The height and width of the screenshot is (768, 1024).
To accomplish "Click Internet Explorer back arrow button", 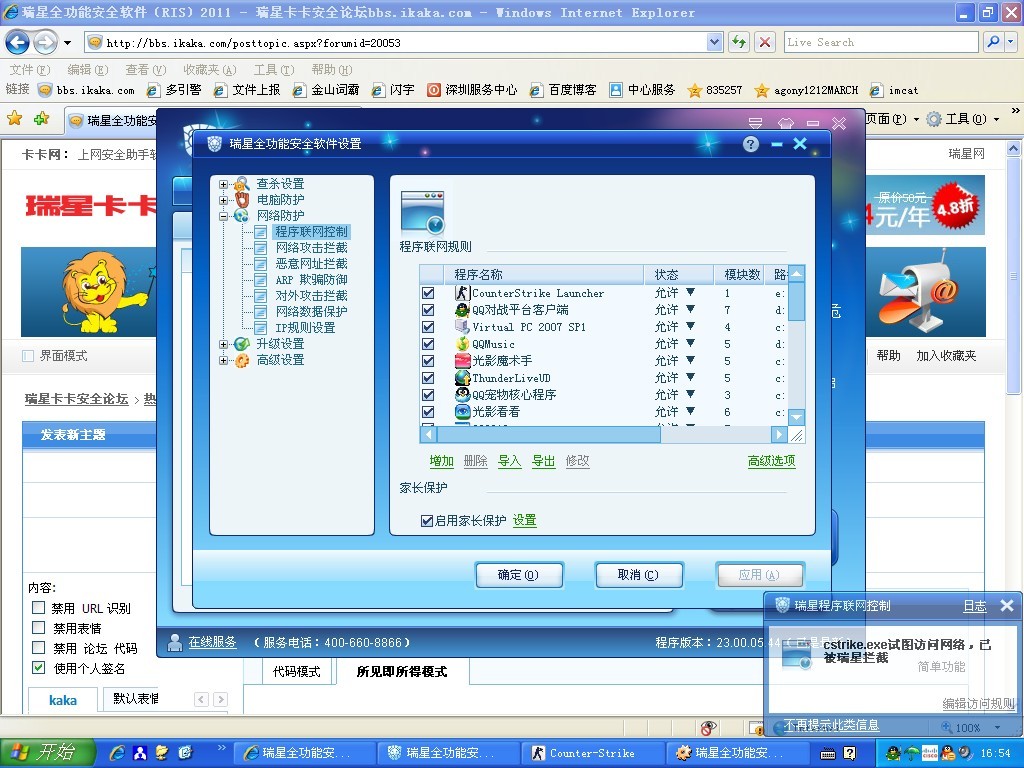I will click(18, 42).
